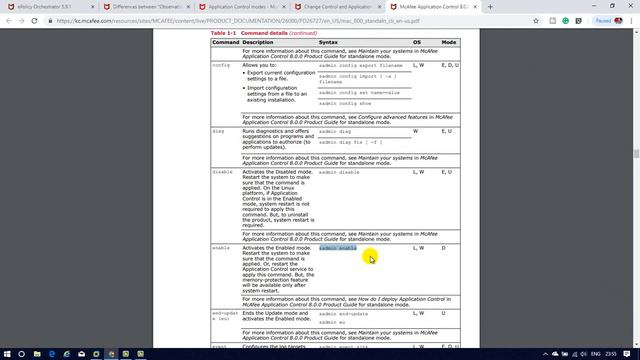Open the Windows Start menu

coord(7,354)
